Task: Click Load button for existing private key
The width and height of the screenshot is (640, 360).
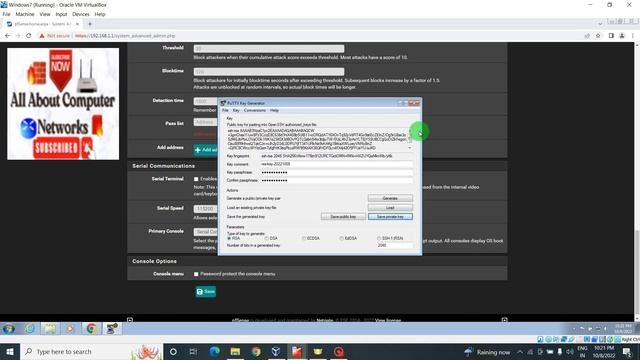Action: [390, 207]
